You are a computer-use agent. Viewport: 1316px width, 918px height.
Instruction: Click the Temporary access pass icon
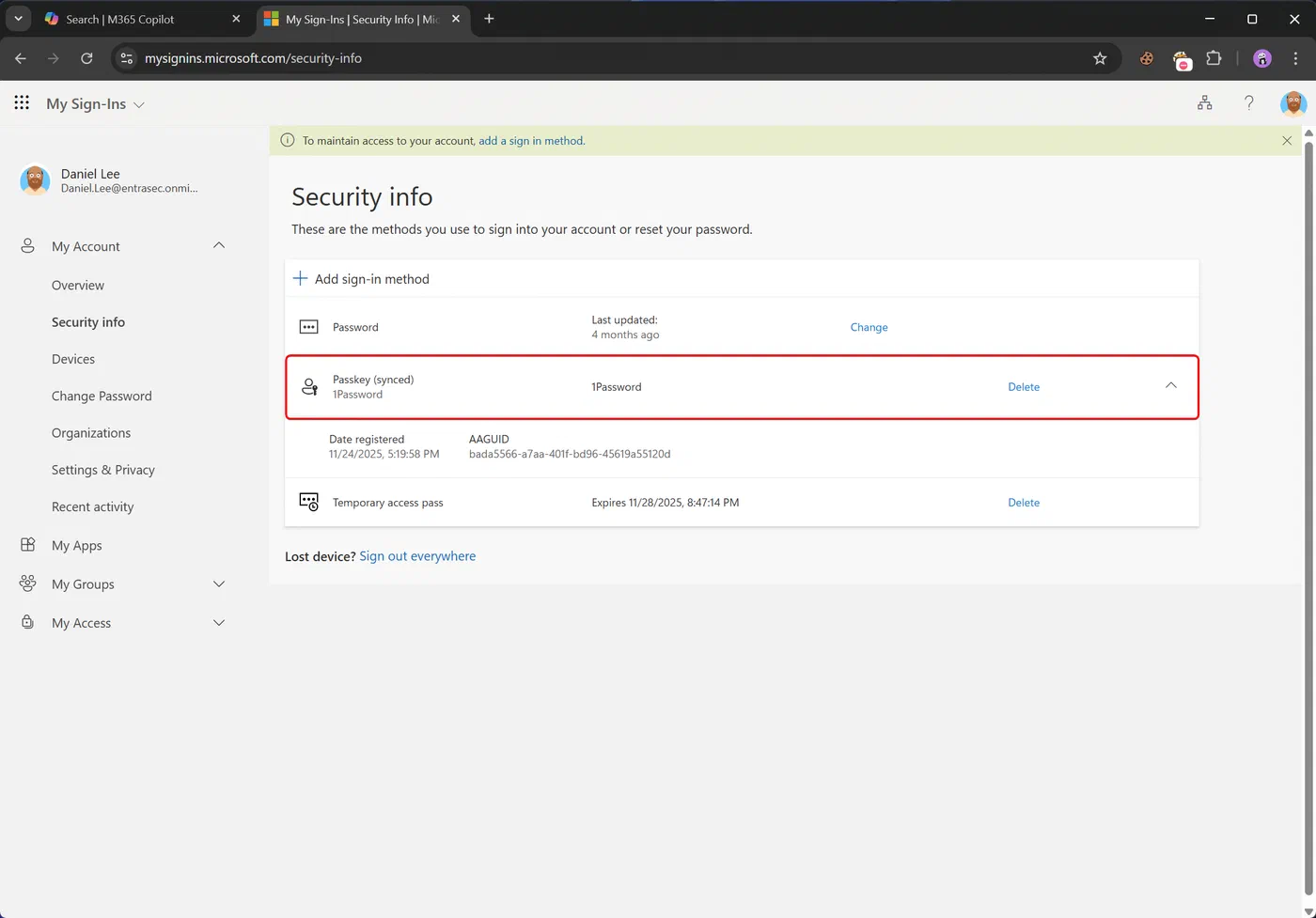[x=309, y=503]
